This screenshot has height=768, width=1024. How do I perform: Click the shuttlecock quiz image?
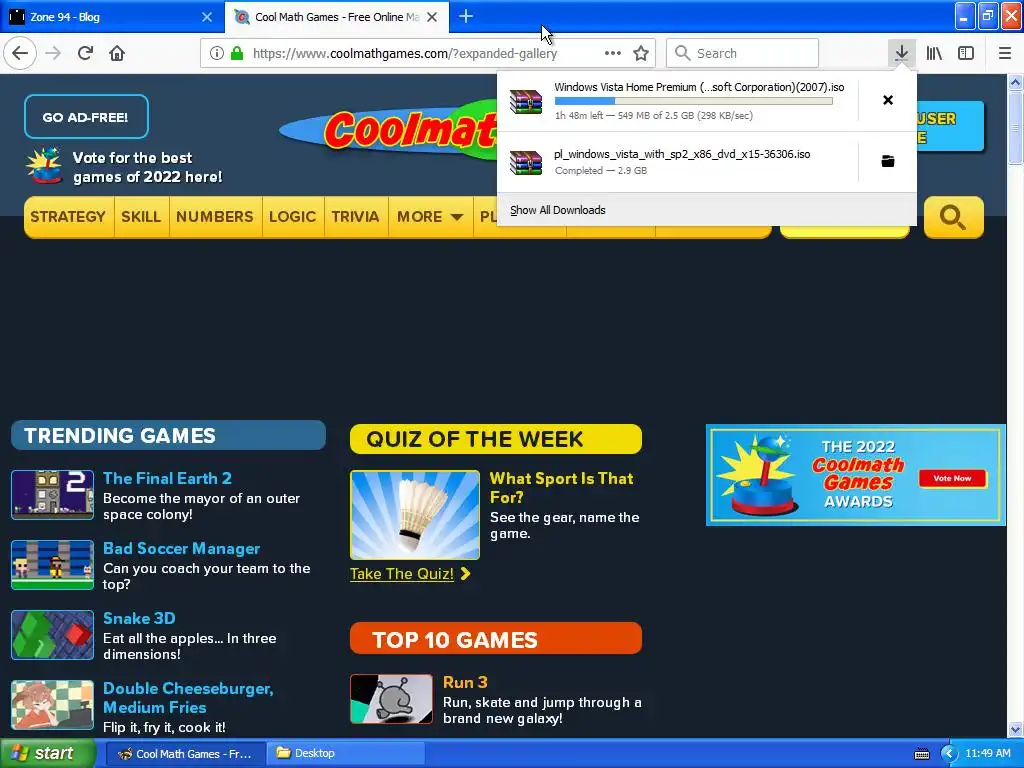tap(415, 515)
